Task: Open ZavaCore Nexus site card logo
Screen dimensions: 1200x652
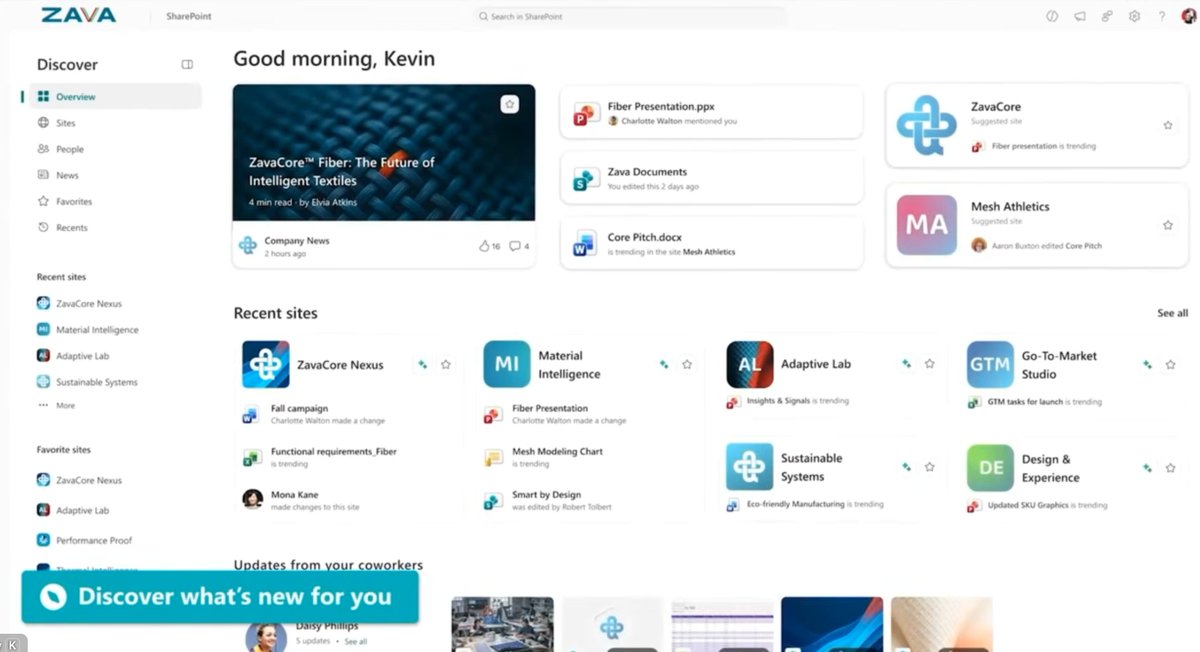Action: [x=266, y=364]
